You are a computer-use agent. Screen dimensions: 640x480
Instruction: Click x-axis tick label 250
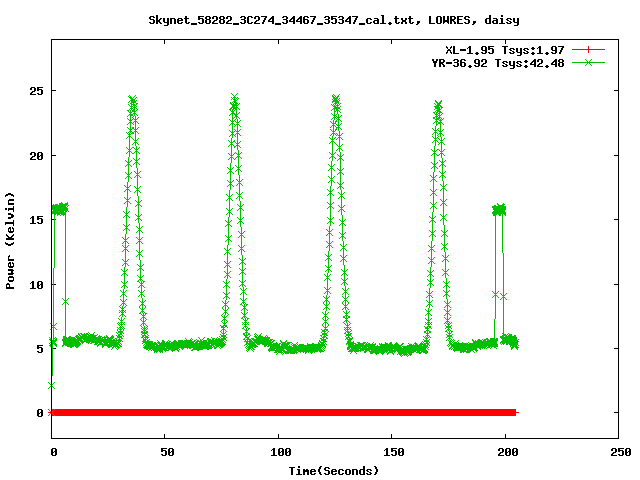click(x=621, y=452)
